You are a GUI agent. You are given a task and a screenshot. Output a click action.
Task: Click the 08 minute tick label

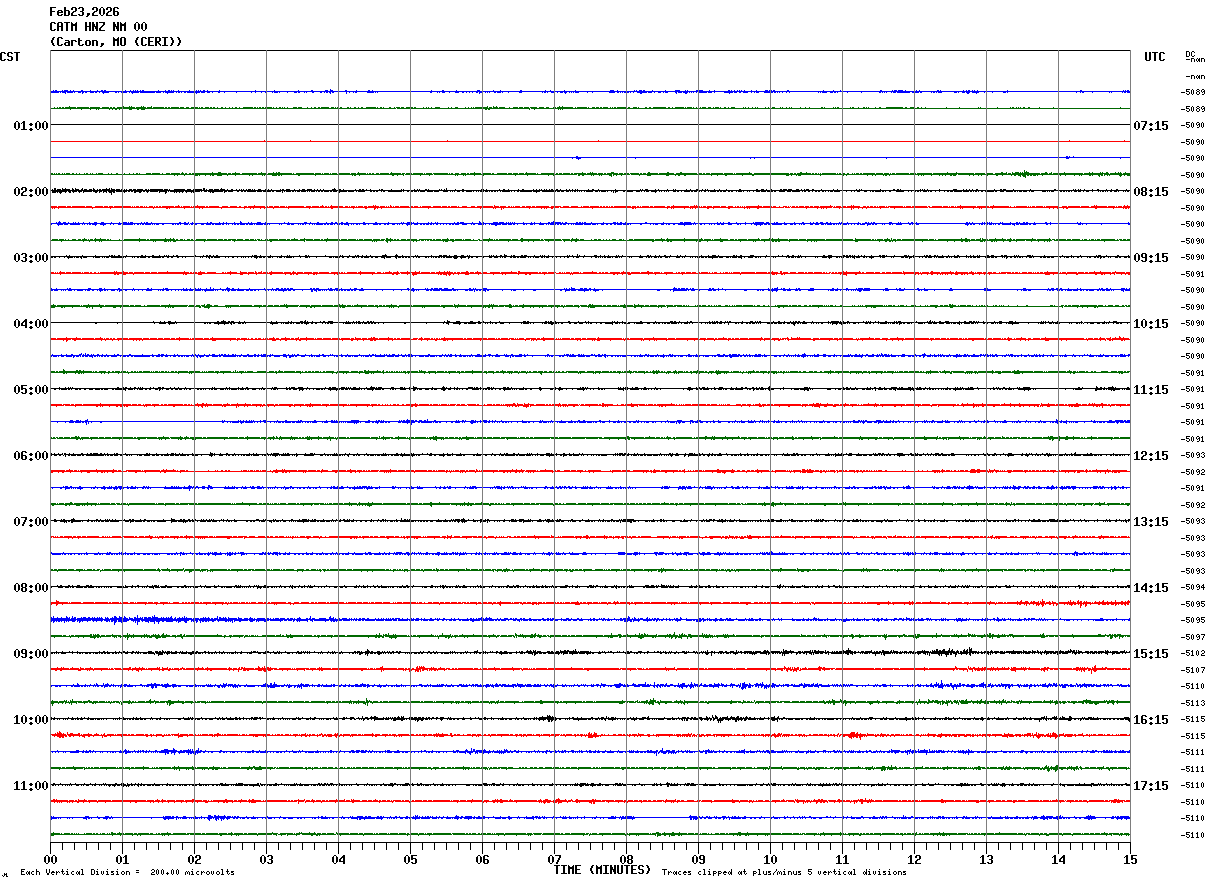[626, 859]
